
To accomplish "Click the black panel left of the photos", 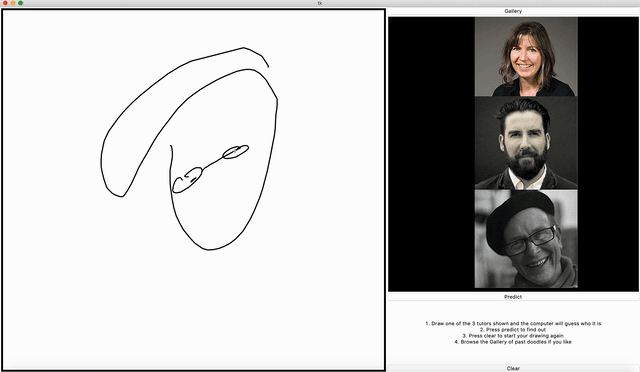I will tap(431, 154).
